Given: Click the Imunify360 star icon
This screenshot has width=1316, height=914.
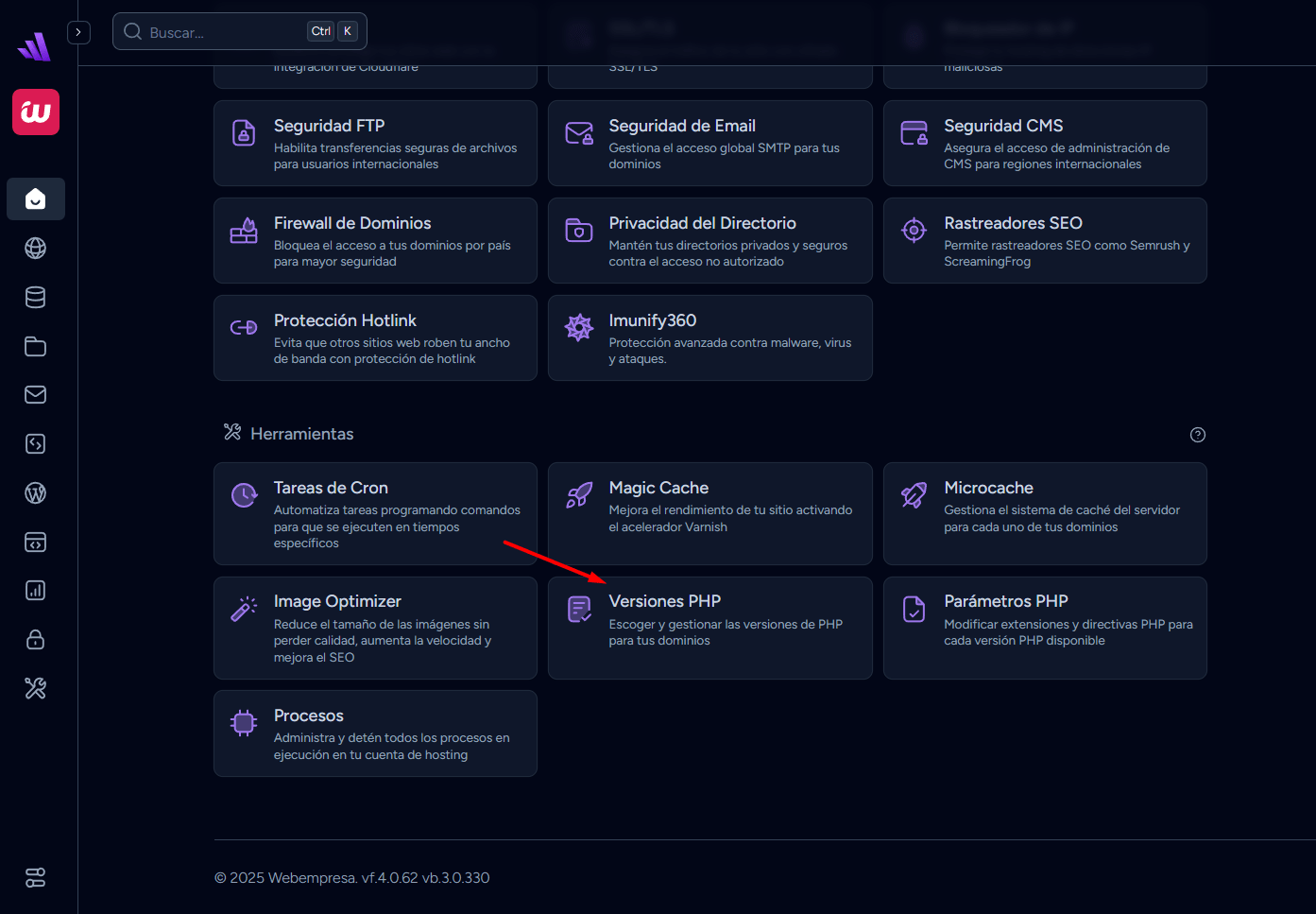Looking at the screenshot, I should [579, 328].
